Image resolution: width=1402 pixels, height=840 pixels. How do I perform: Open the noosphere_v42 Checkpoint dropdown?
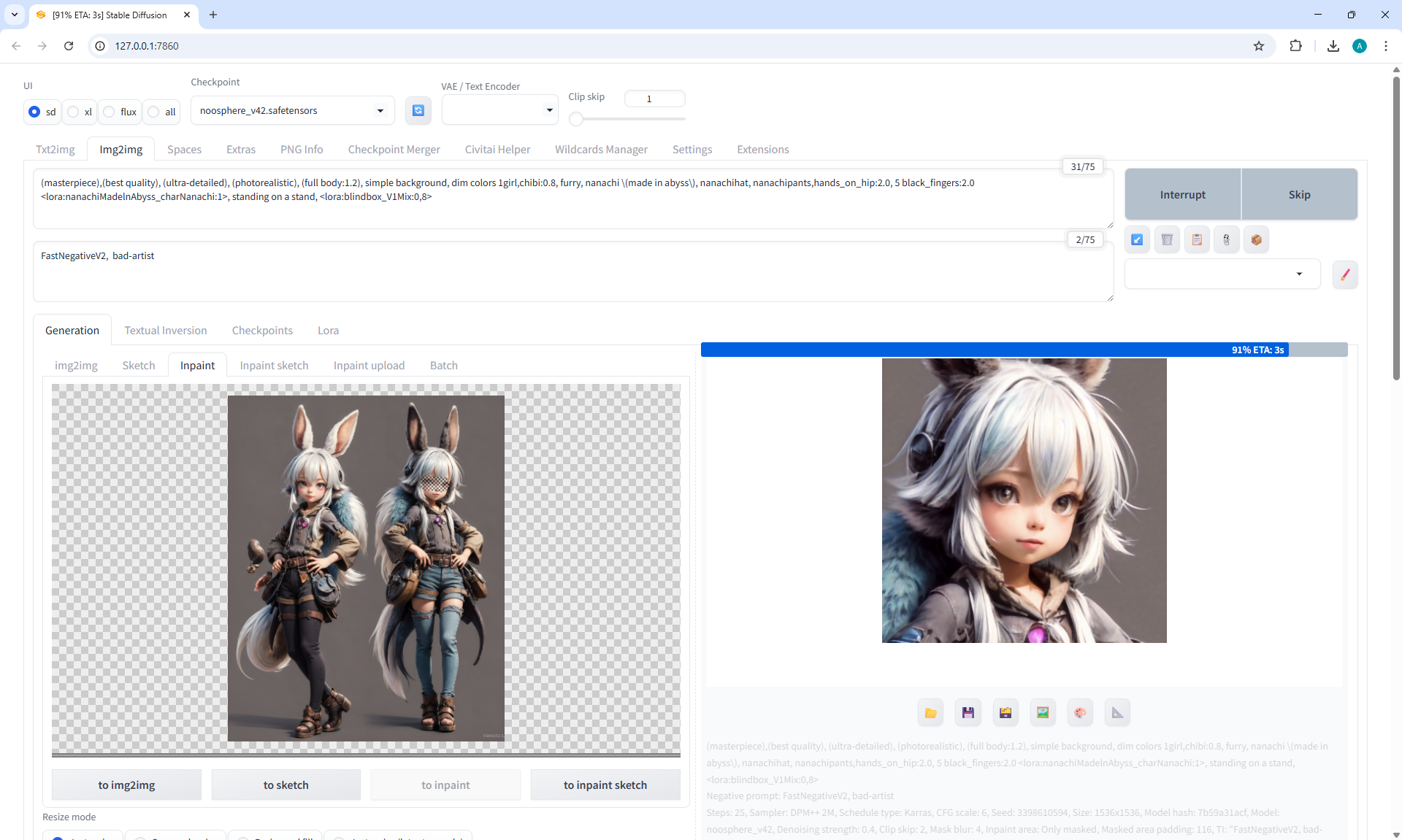coord(292,110)
